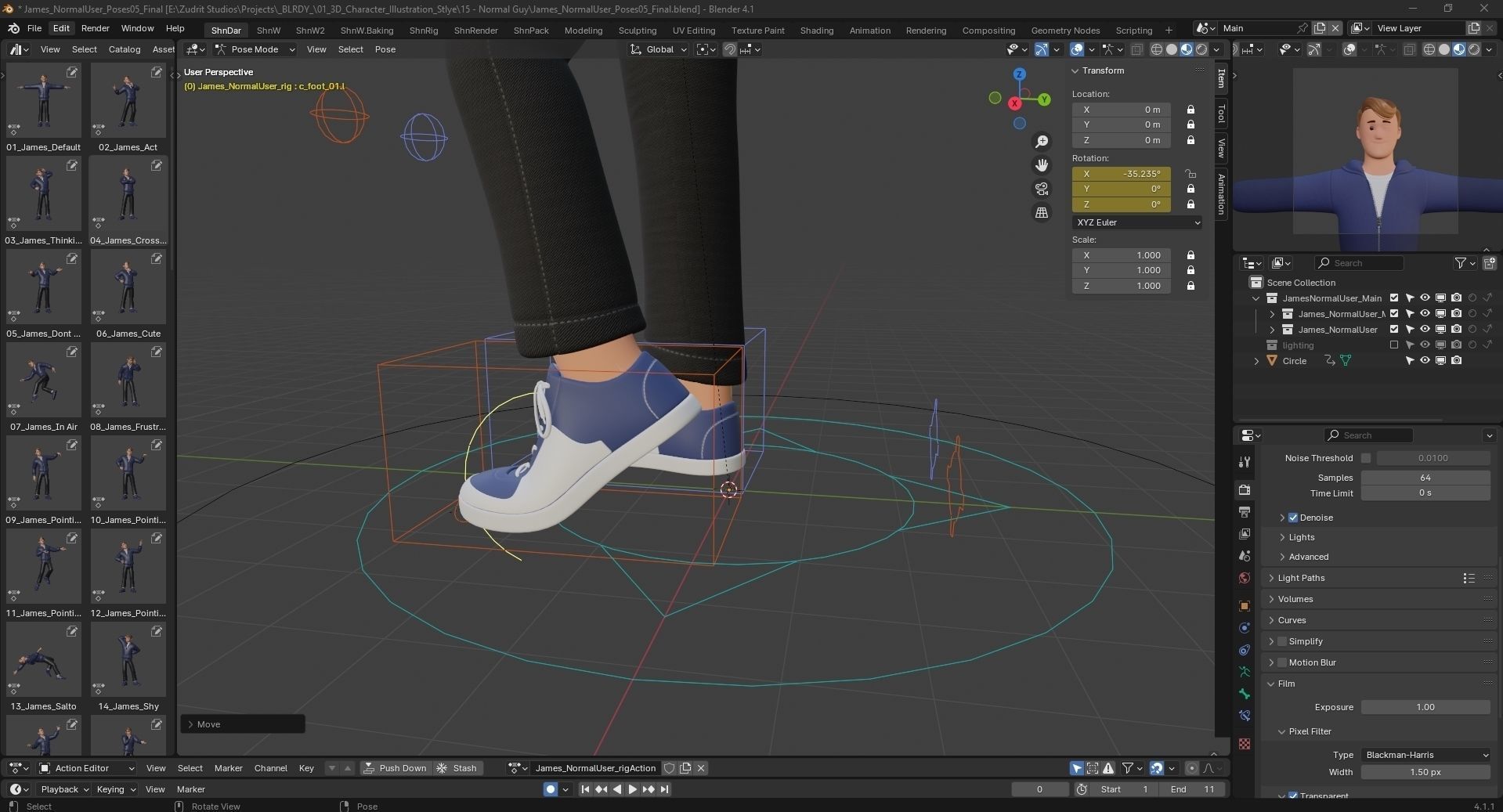Screen dimensions: 1503x812
Task: Open the outliner filter funnel
Action: 1461,263
